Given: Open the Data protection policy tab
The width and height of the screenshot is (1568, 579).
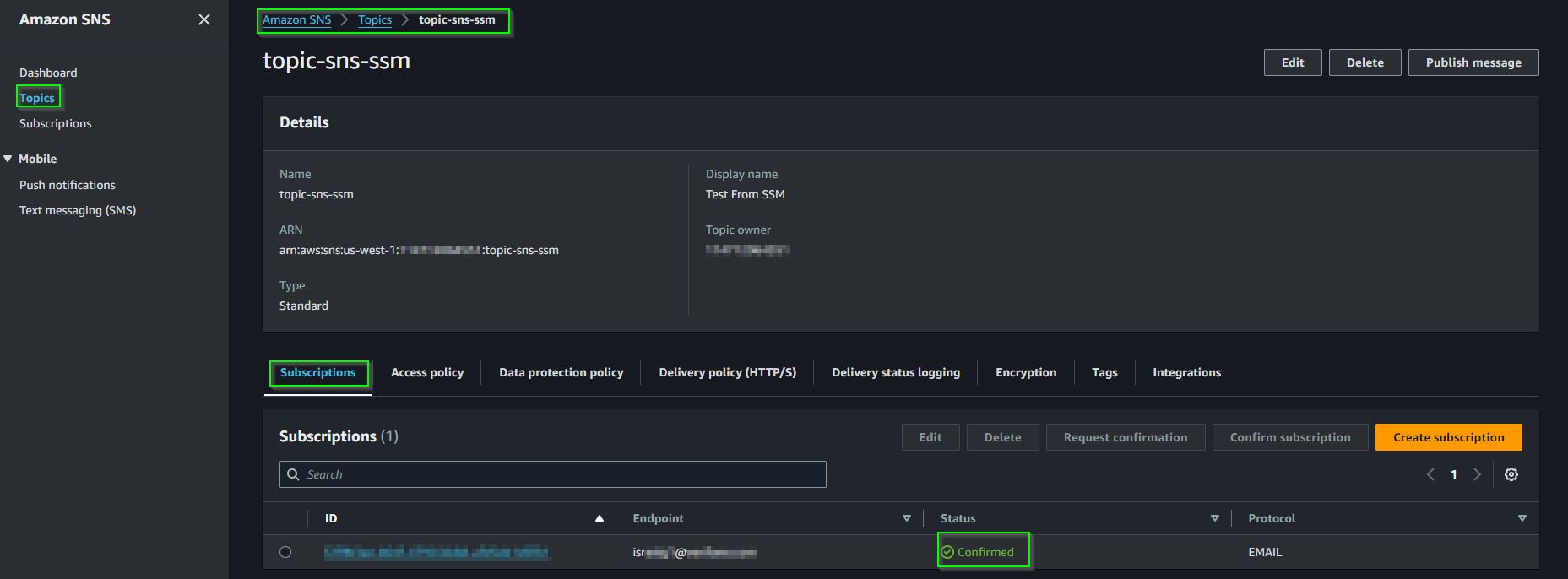Looking at the screenshot, I should (x=561, y=372).
